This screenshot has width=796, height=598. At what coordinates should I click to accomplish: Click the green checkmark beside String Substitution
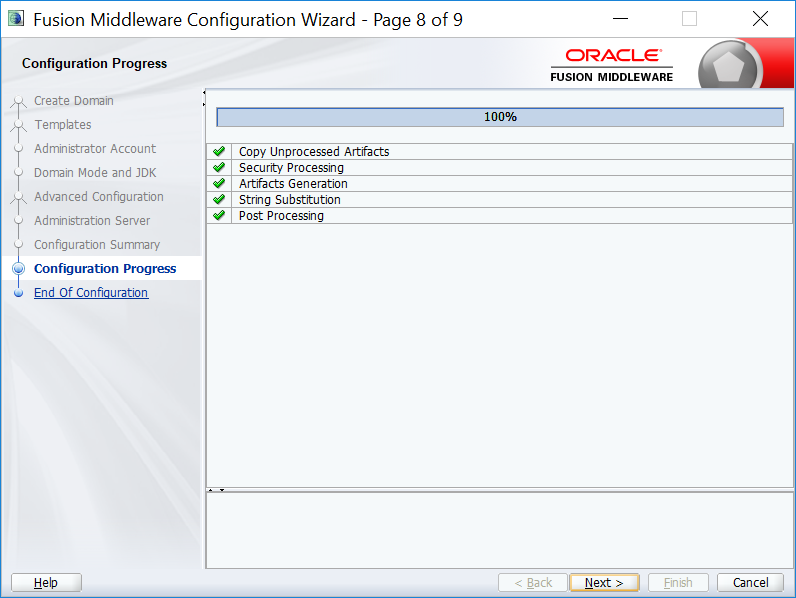[219, 200]
